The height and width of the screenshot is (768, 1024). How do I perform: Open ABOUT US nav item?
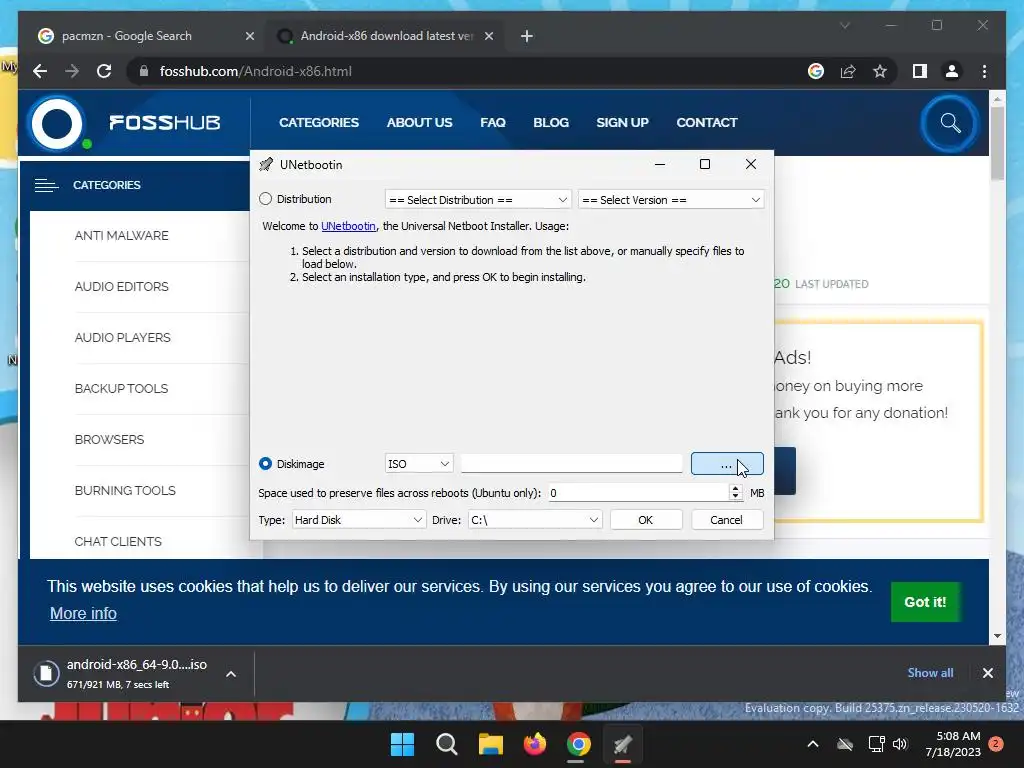[419, 122]
